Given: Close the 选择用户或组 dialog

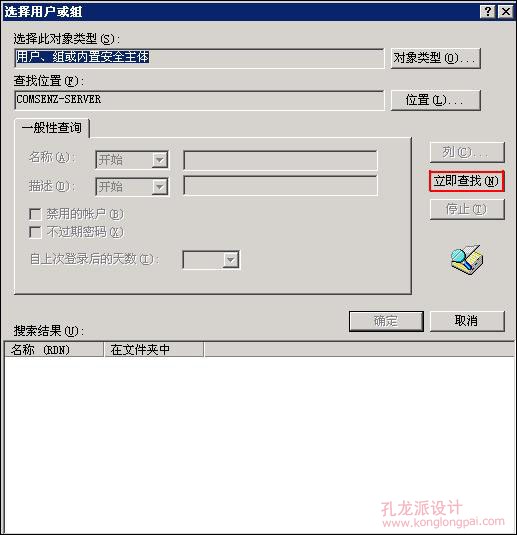Looking at the screenshot, I should [x=506, y=12].
